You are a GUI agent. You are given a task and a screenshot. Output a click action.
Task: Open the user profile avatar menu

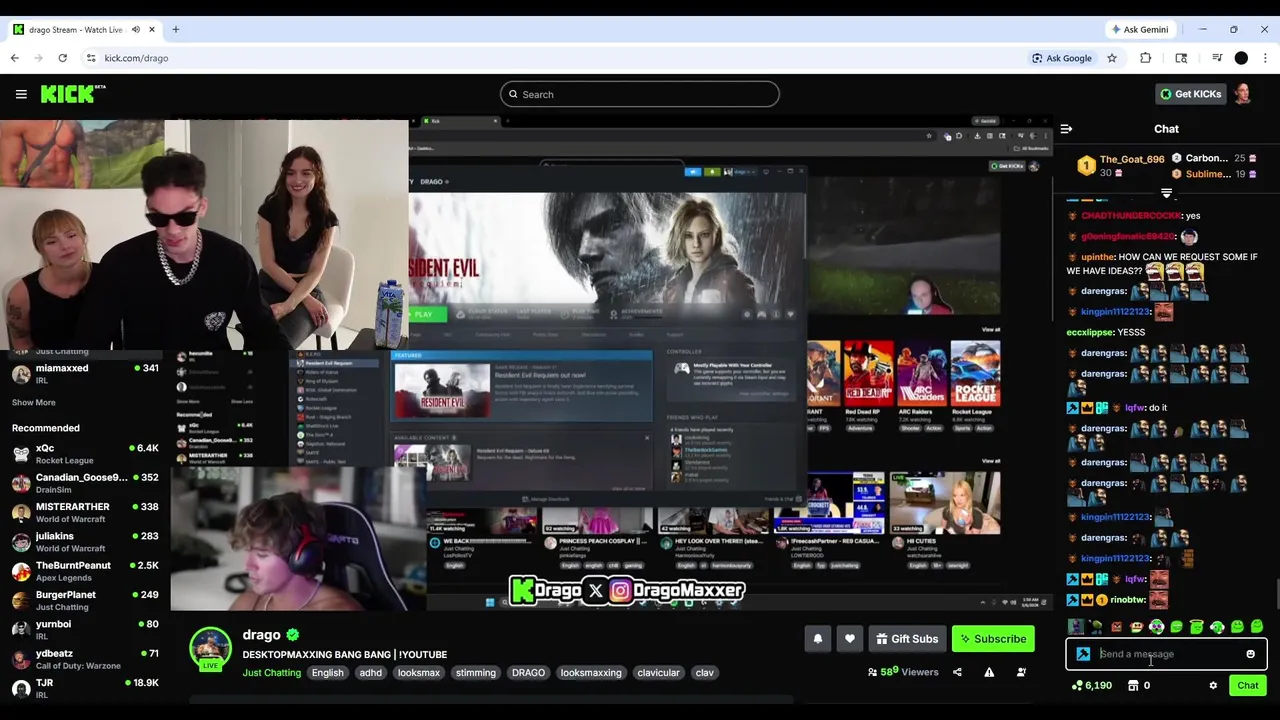pos(1242,94)
